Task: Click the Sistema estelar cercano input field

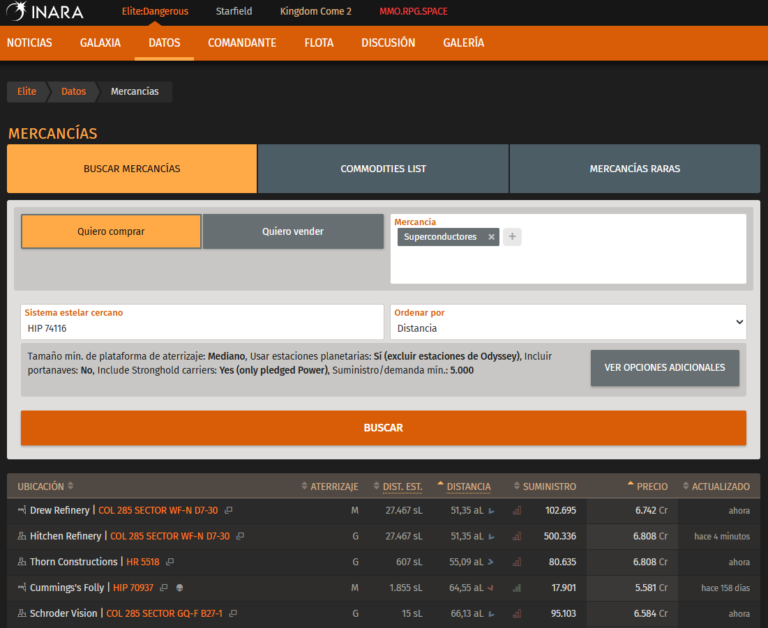Action: coord(202,322)
